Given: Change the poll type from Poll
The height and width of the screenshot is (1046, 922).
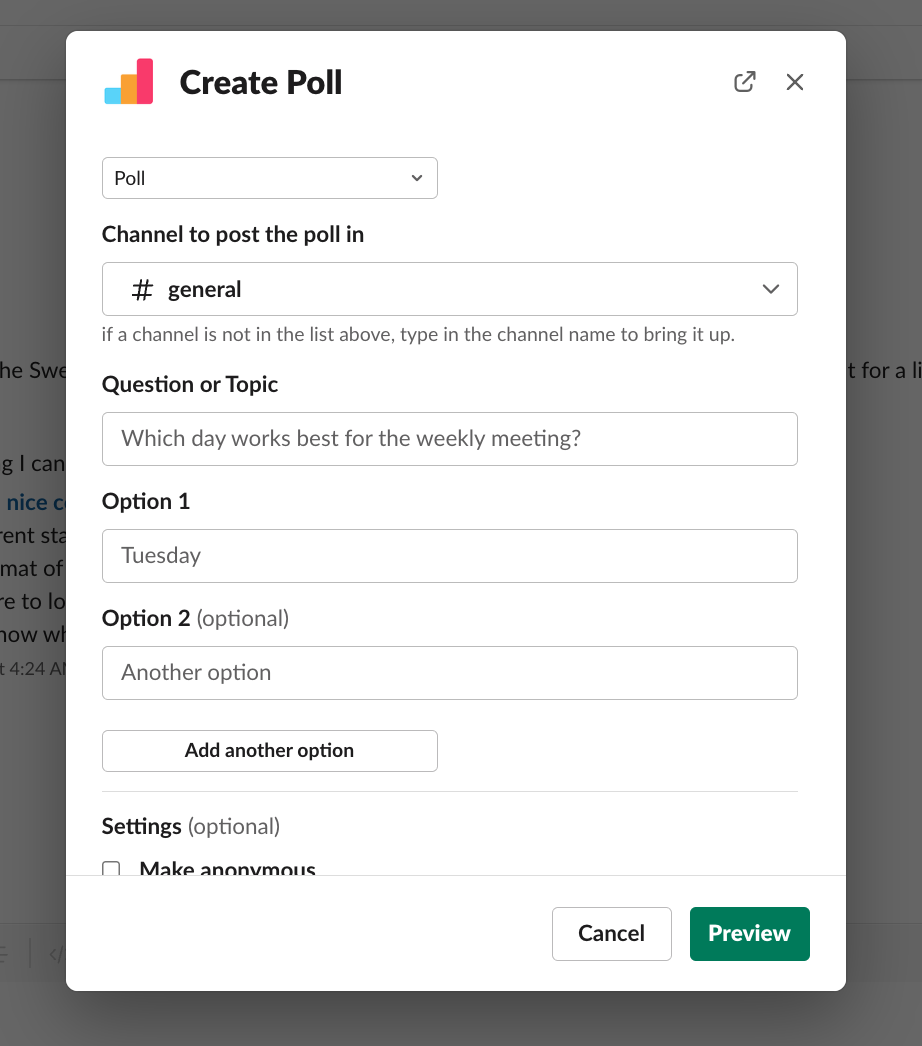Looking at the screenshot, I should click(x=269, y=178).
